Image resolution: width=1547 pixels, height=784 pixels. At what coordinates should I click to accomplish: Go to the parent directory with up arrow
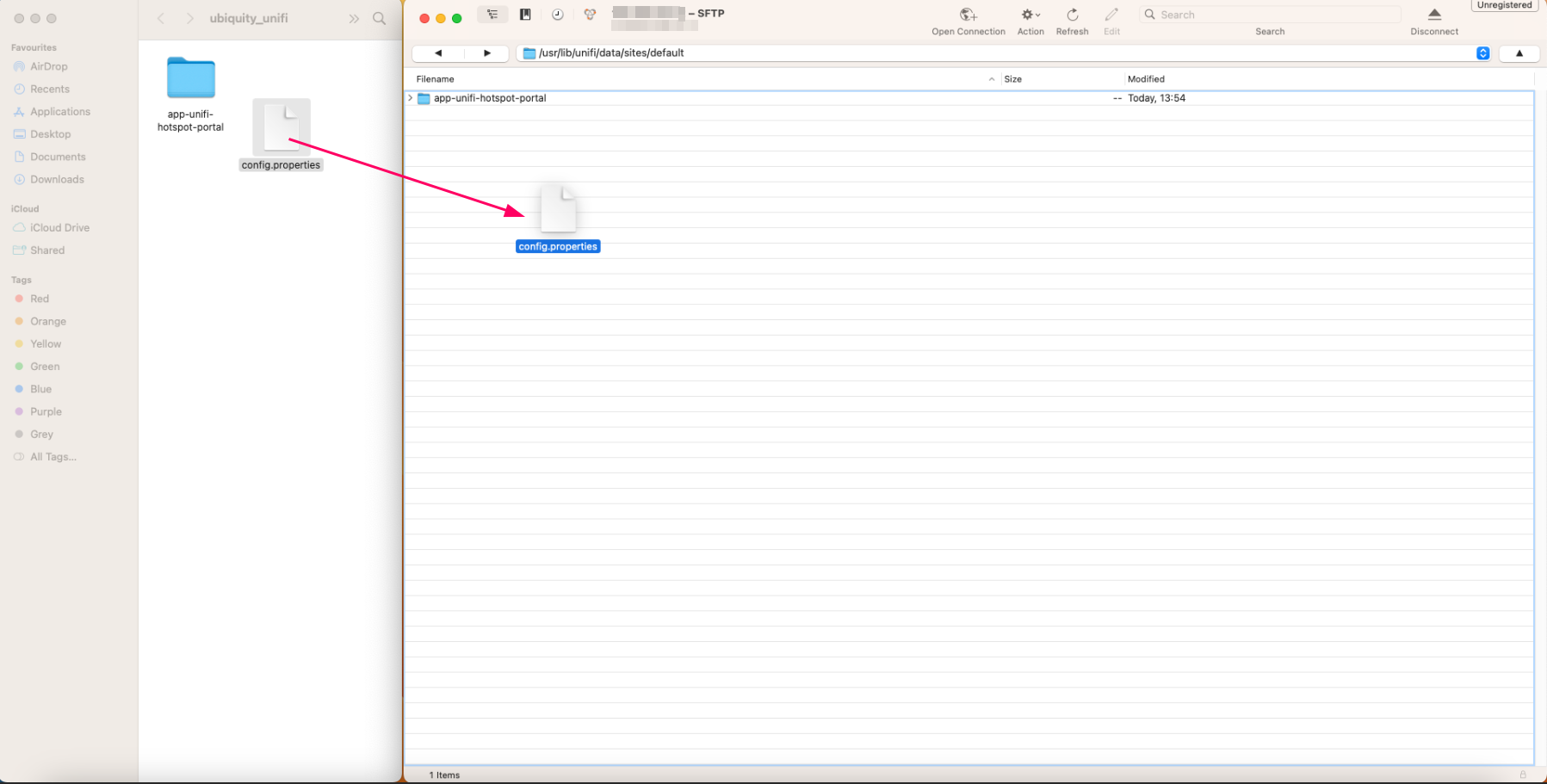[1519, 53]
